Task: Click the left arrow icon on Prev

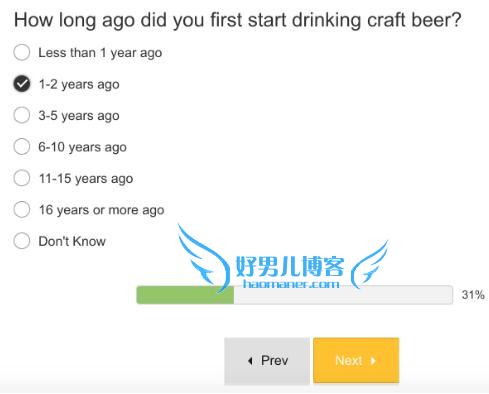Action: coord(250,361)
